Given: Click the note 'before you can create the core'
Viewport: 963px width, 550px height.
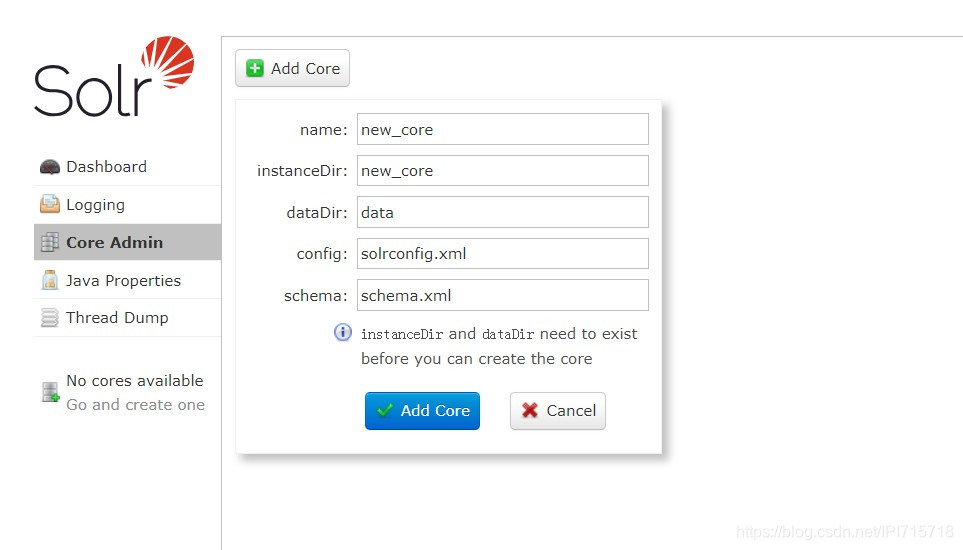Looking at the screenshot, I should pyautogui.click(x=477, y=358).
